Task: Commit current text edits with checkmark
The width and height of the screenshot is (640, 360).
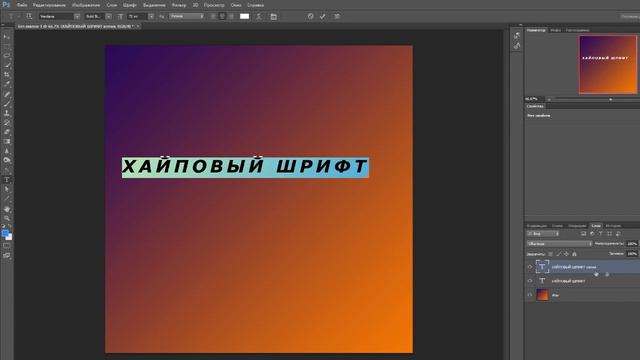Action: point(322,16)
